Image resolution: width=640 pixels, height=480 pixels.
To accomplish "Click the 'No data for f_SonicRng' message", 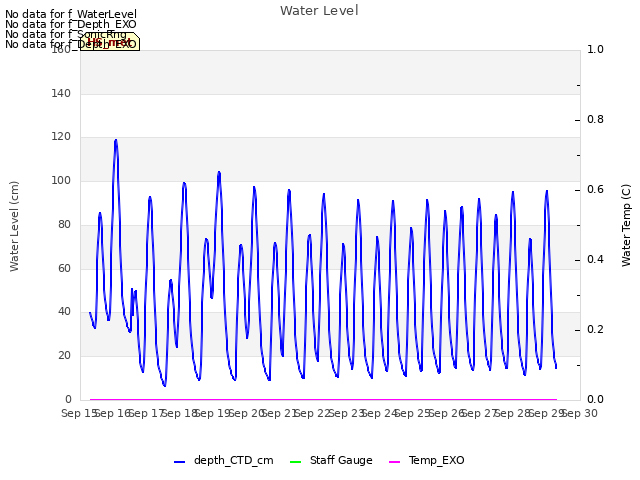I will pyautogui.click(x=66, y=34).
